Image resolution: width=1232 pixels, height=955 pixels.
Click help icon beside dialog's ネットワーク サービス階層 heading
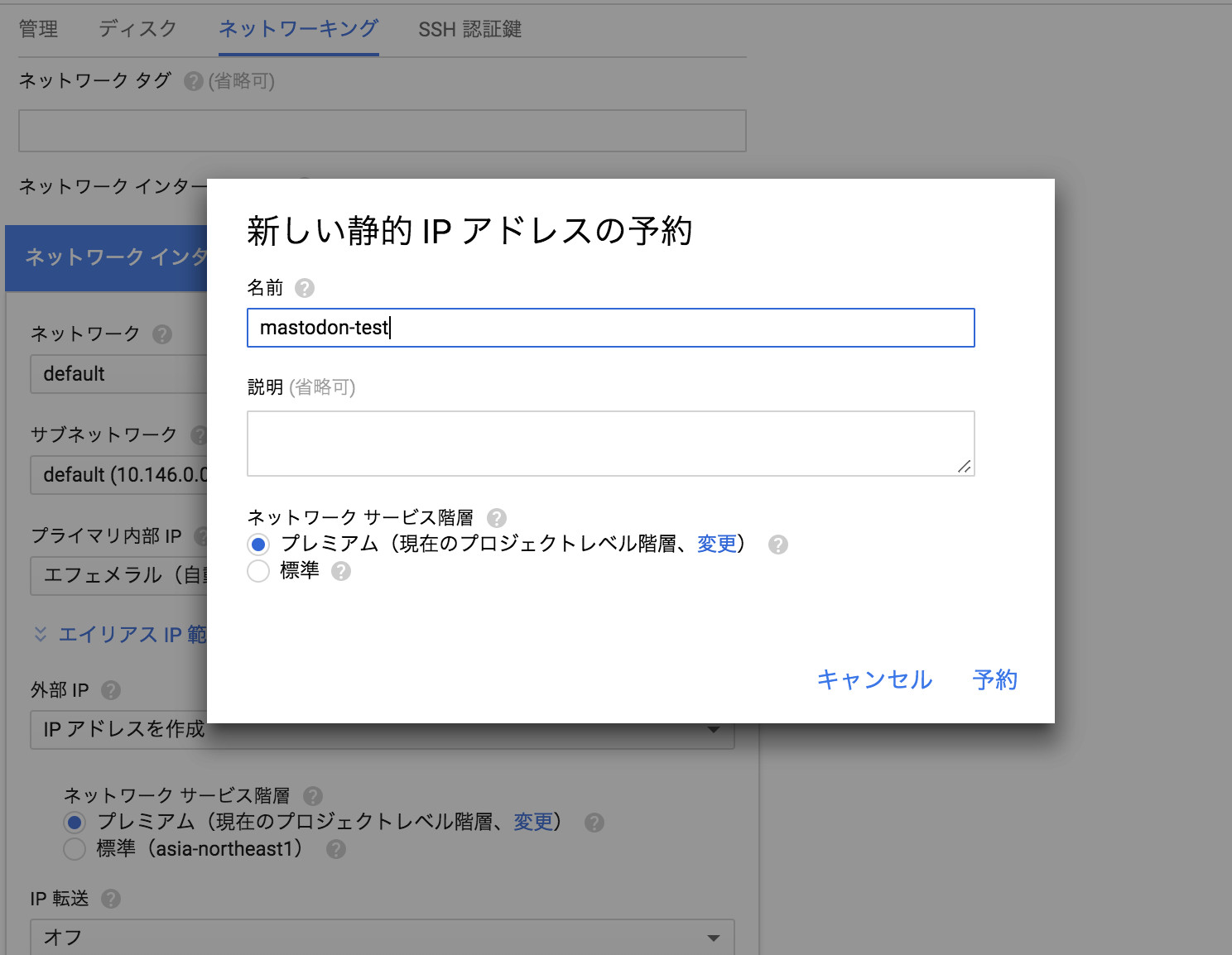tap(497, 518)
